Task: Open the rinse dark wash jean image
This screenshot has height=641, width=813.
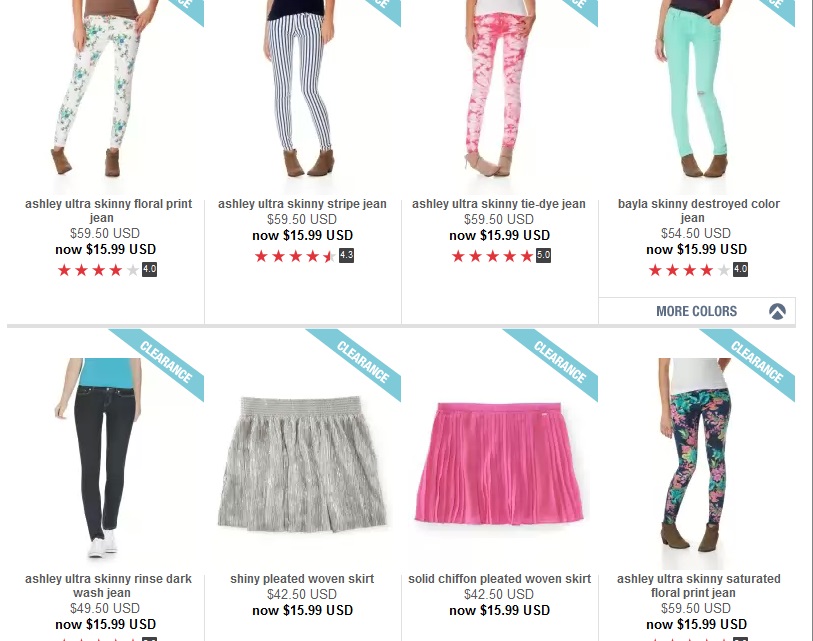Action: point(99,458)
